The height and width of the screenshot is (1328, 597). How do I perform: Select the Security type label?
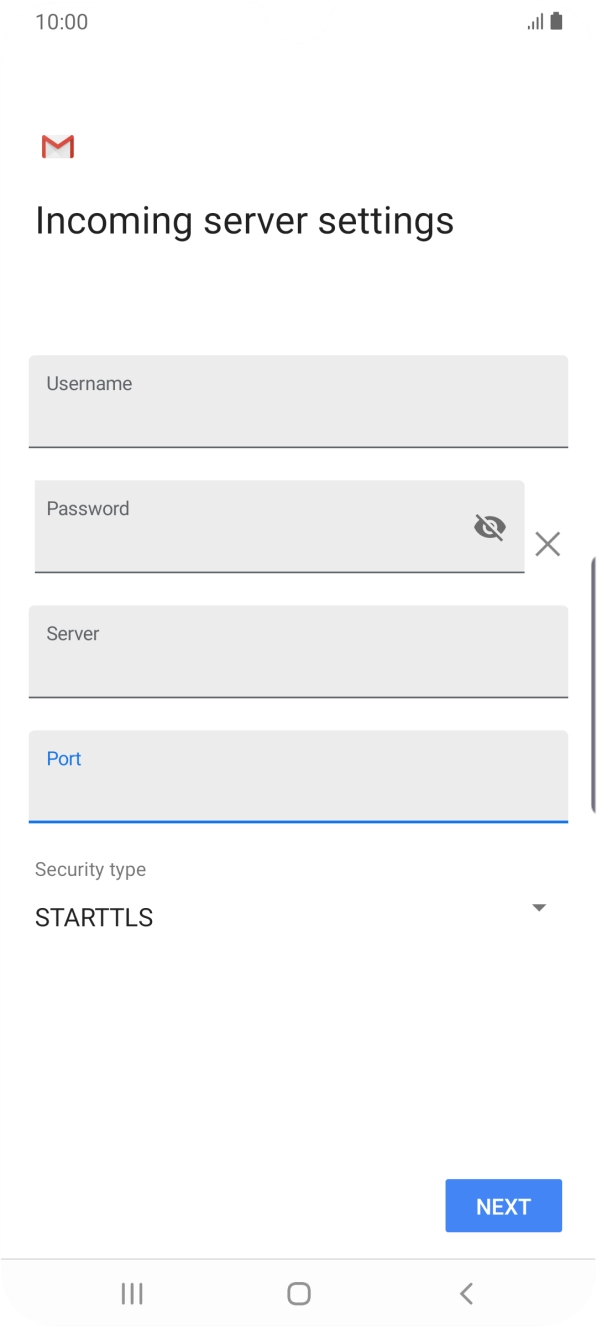click(x=90, y=869)
